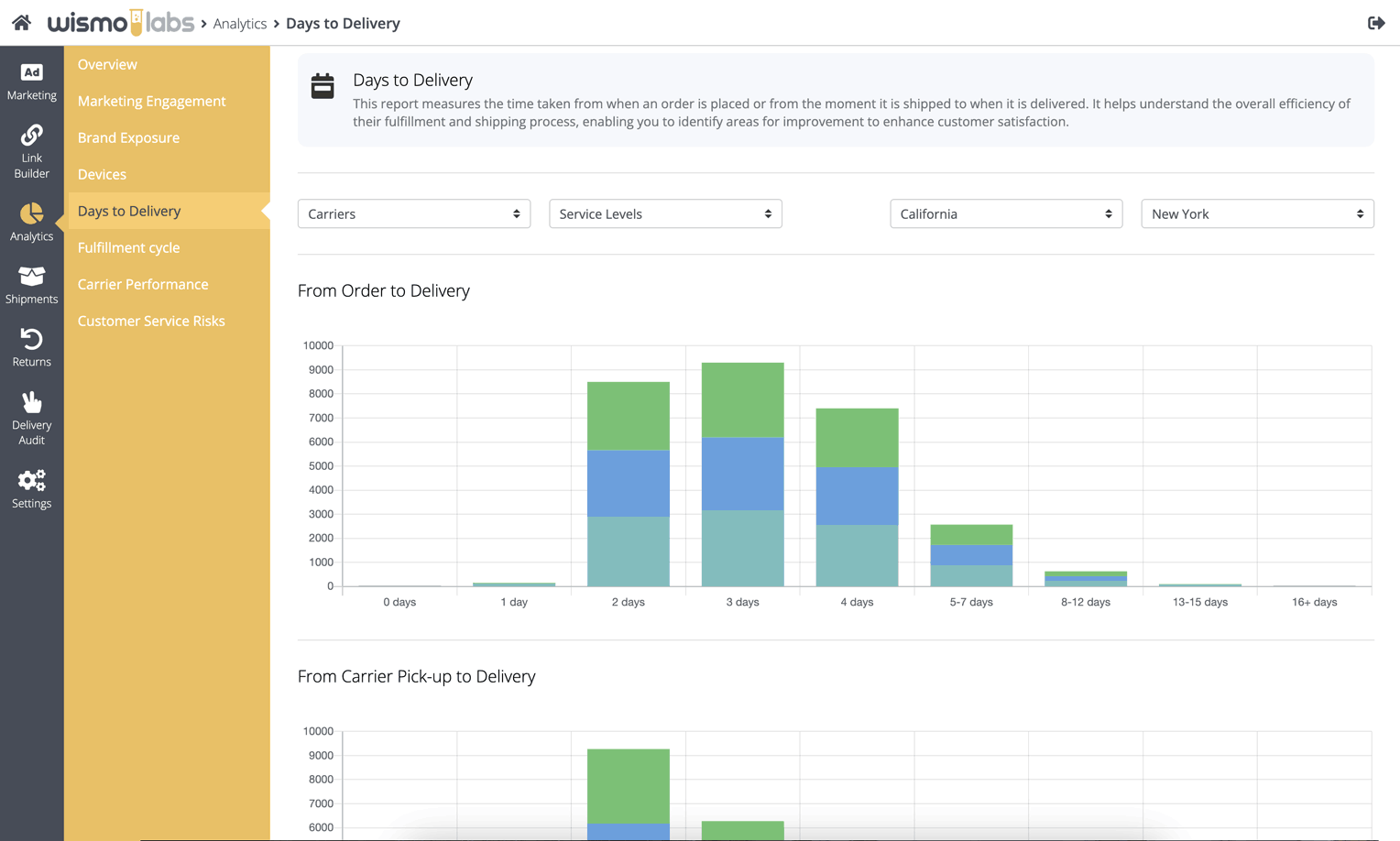The width and height of the screenshot is (1400, 841).
Task: Go to the home icon
Action: pos(21,22)
